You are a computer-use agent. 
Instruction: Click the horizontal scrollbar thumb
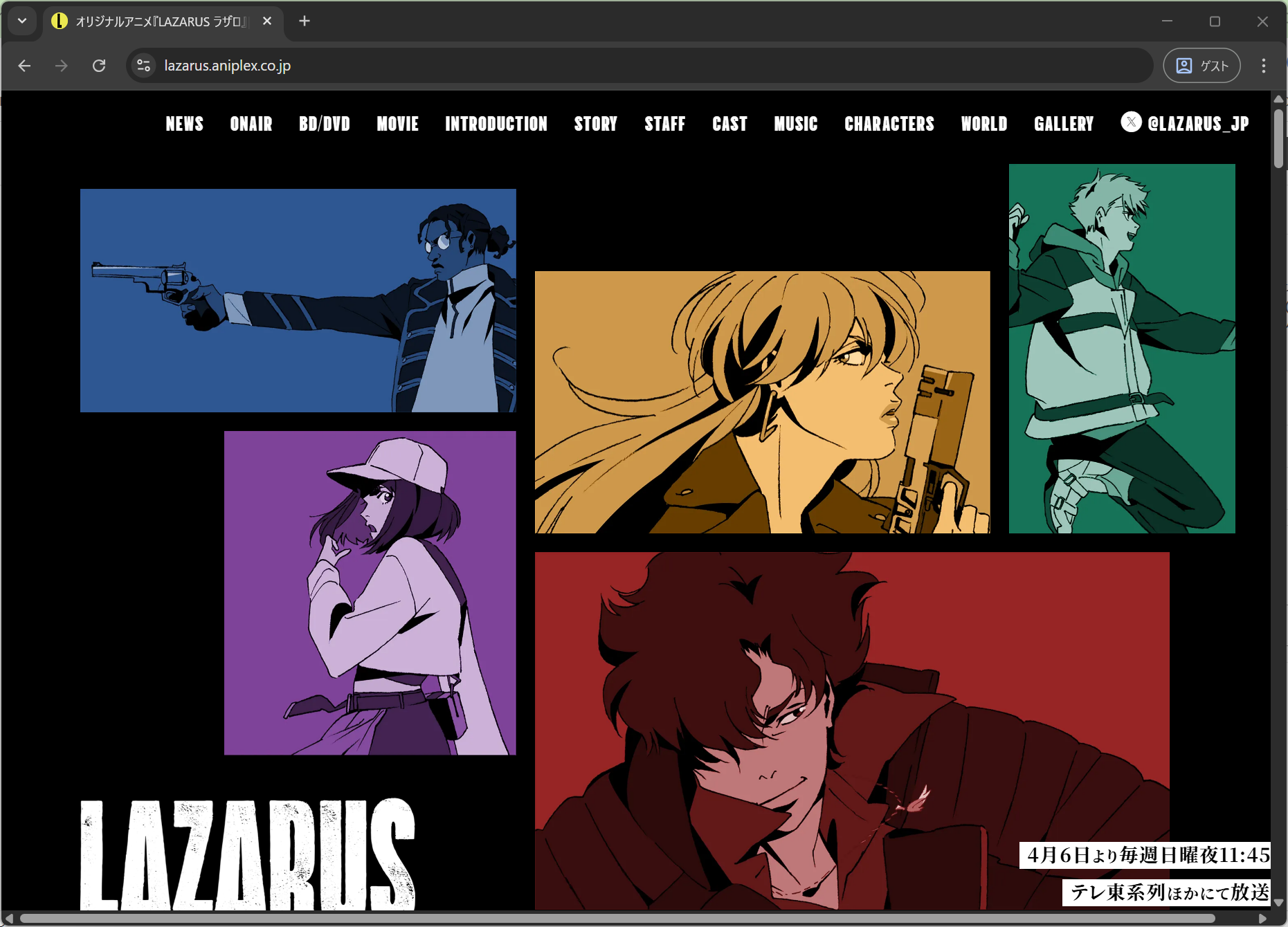[617, 919]
